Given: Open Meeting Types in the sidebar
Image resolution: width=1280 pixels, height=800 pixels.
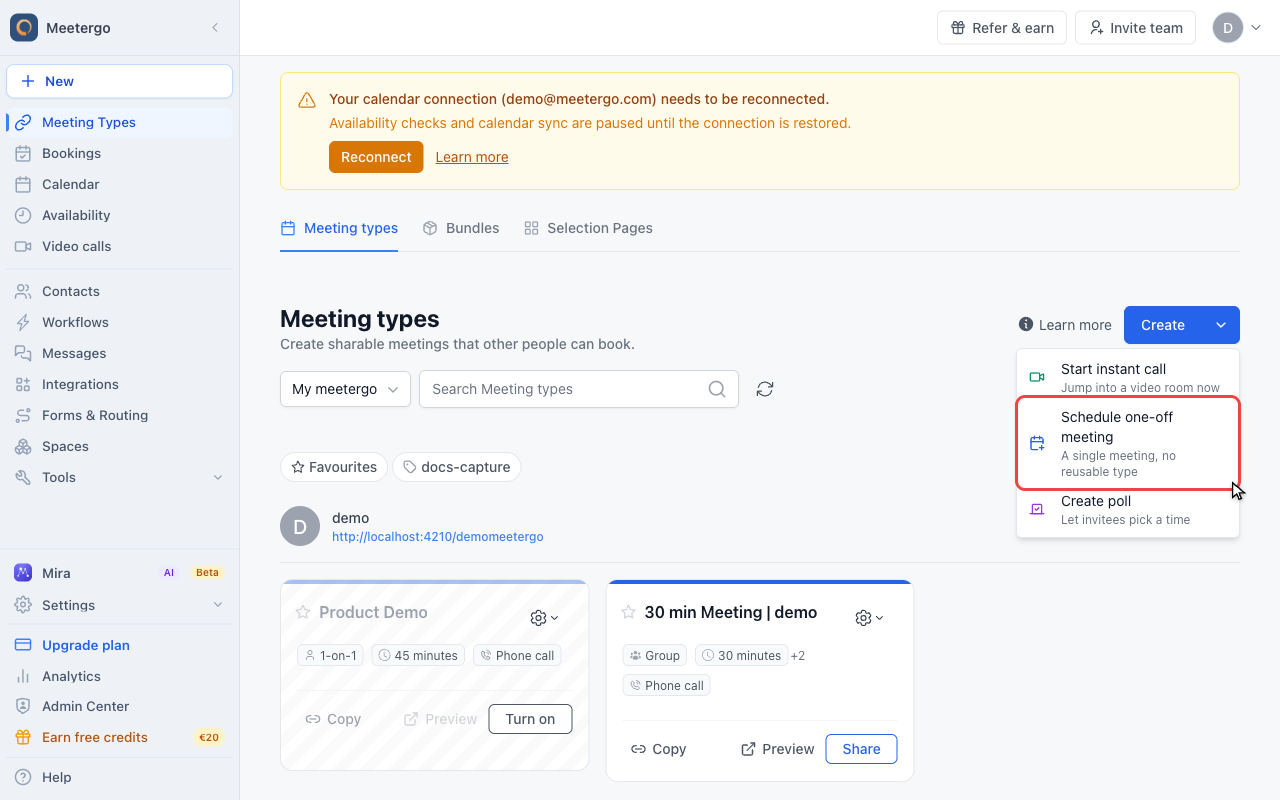Looking at the screenshot, I should (x=119, y=122).
